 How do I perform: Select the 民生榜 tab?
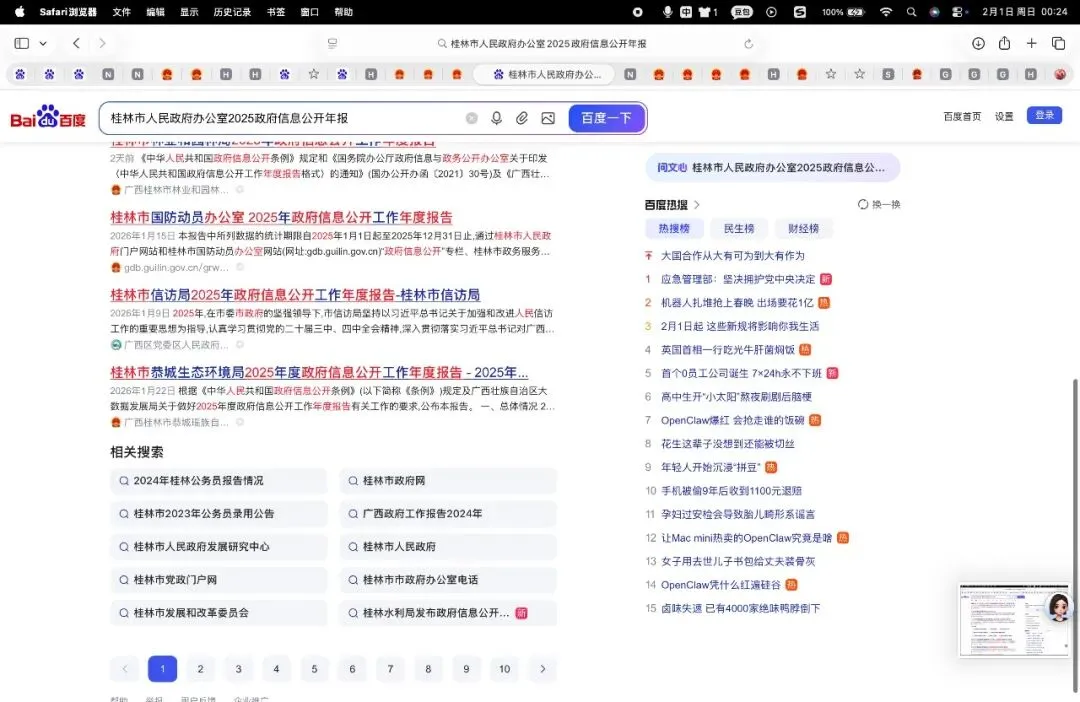[x=739, y=229]
